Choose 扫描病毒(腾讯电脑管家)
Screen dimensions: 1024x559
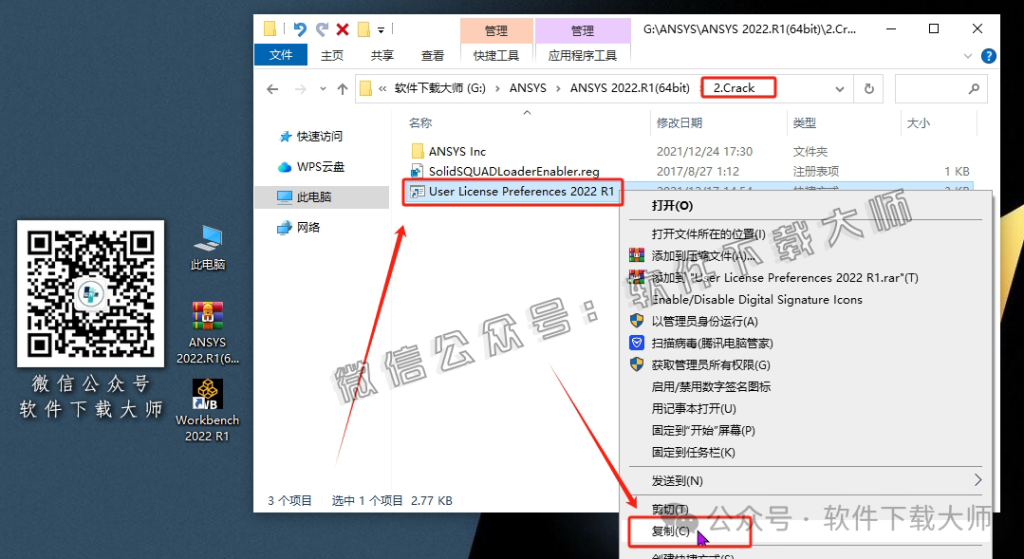coord(712,343)
